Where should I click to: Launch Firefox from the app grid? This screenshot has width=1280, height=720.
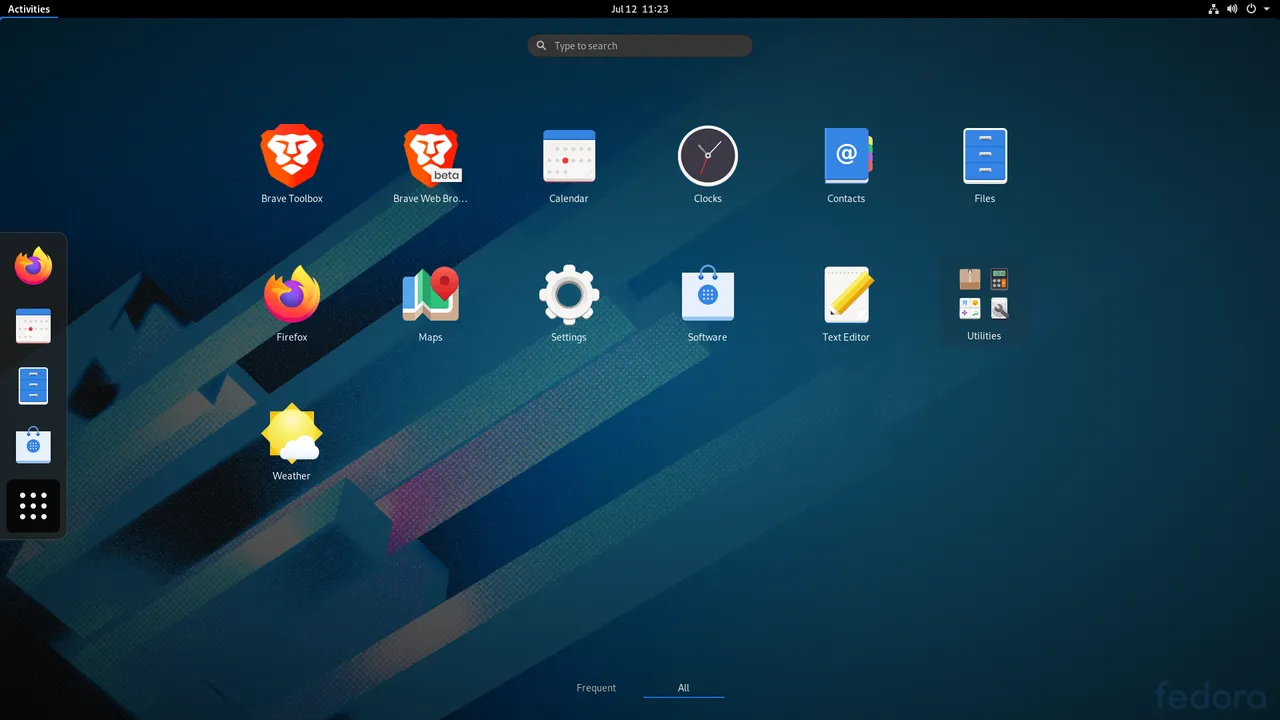tap(292, 294)
